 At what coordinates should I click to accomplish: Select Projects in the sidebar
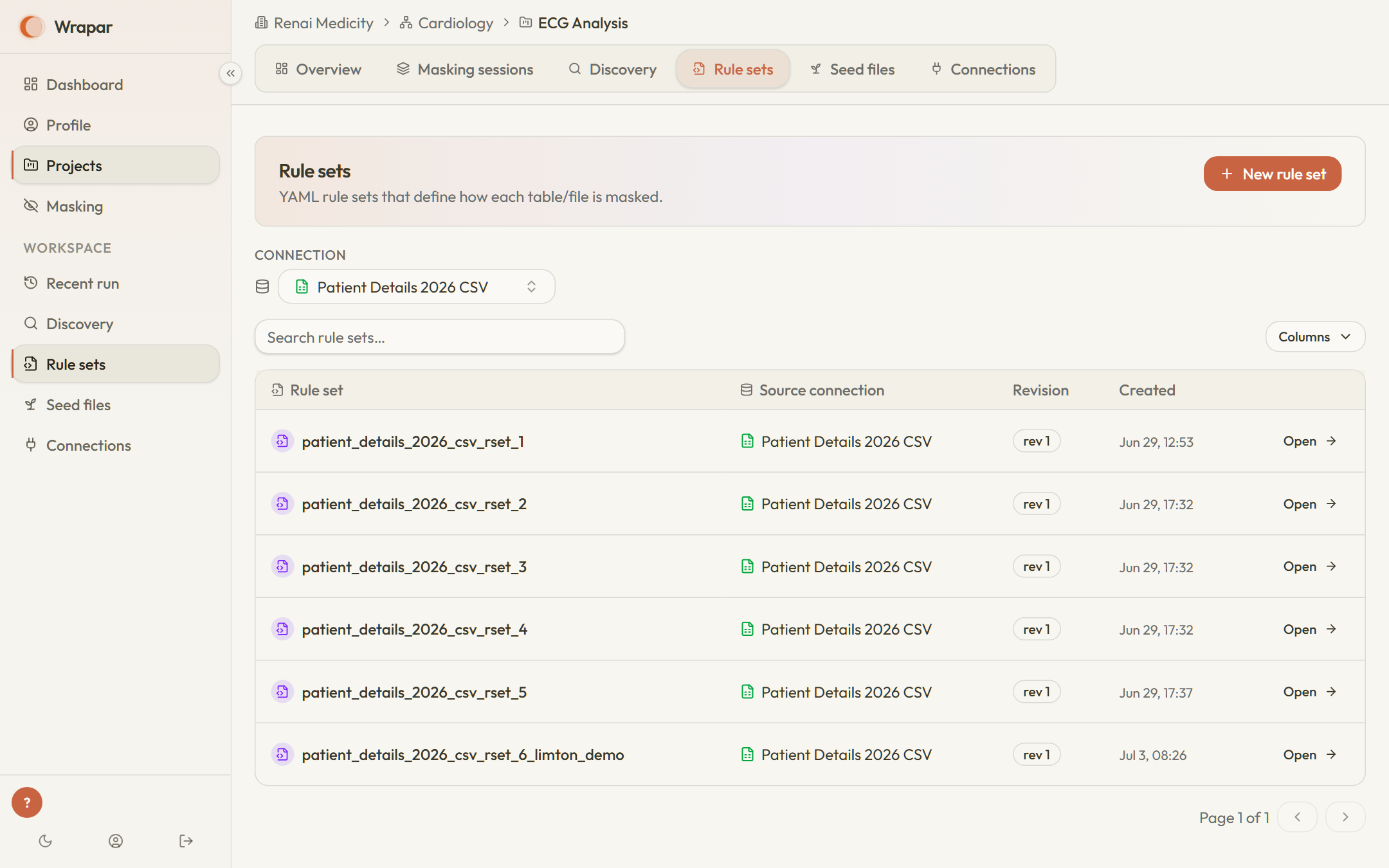point(116,165)
